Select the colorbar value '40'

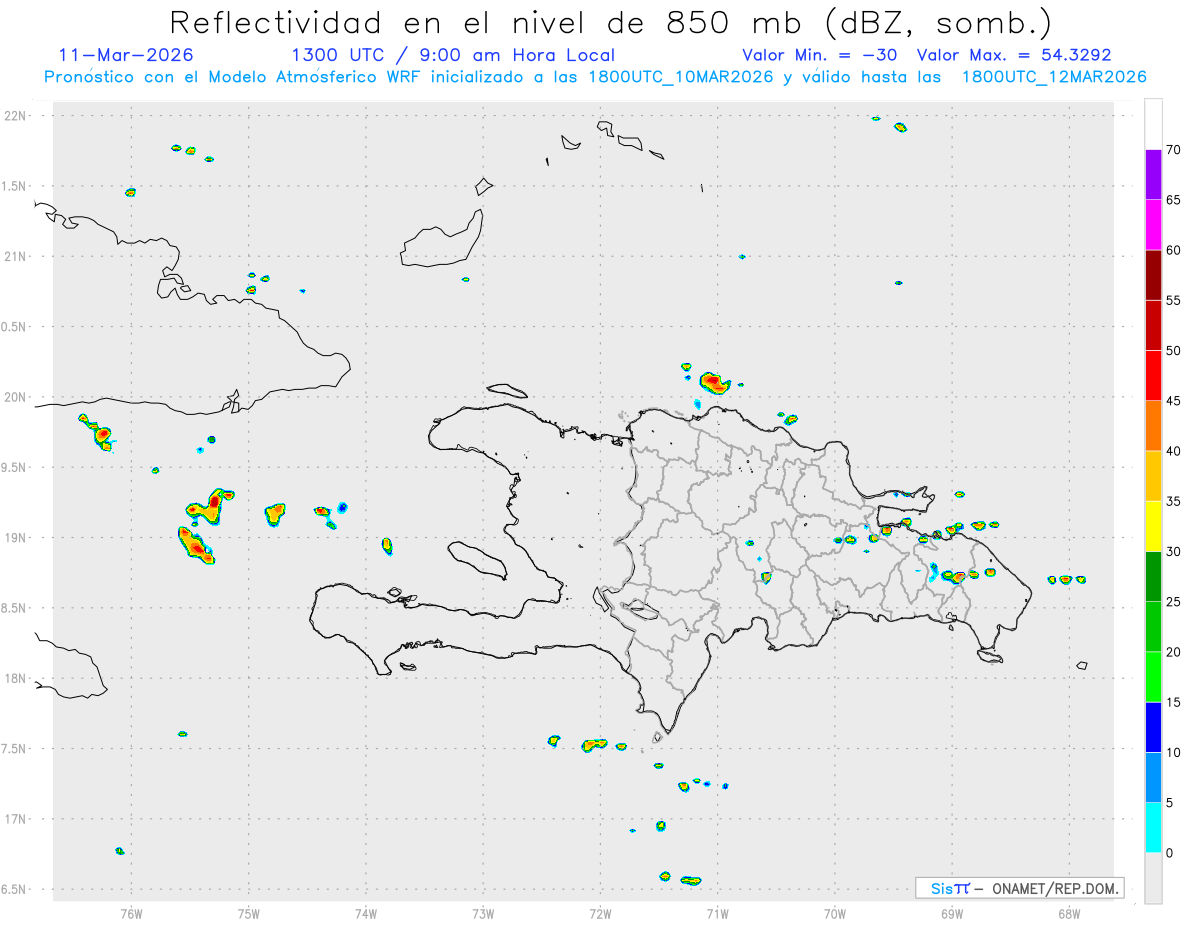(x=1173, y=451)
